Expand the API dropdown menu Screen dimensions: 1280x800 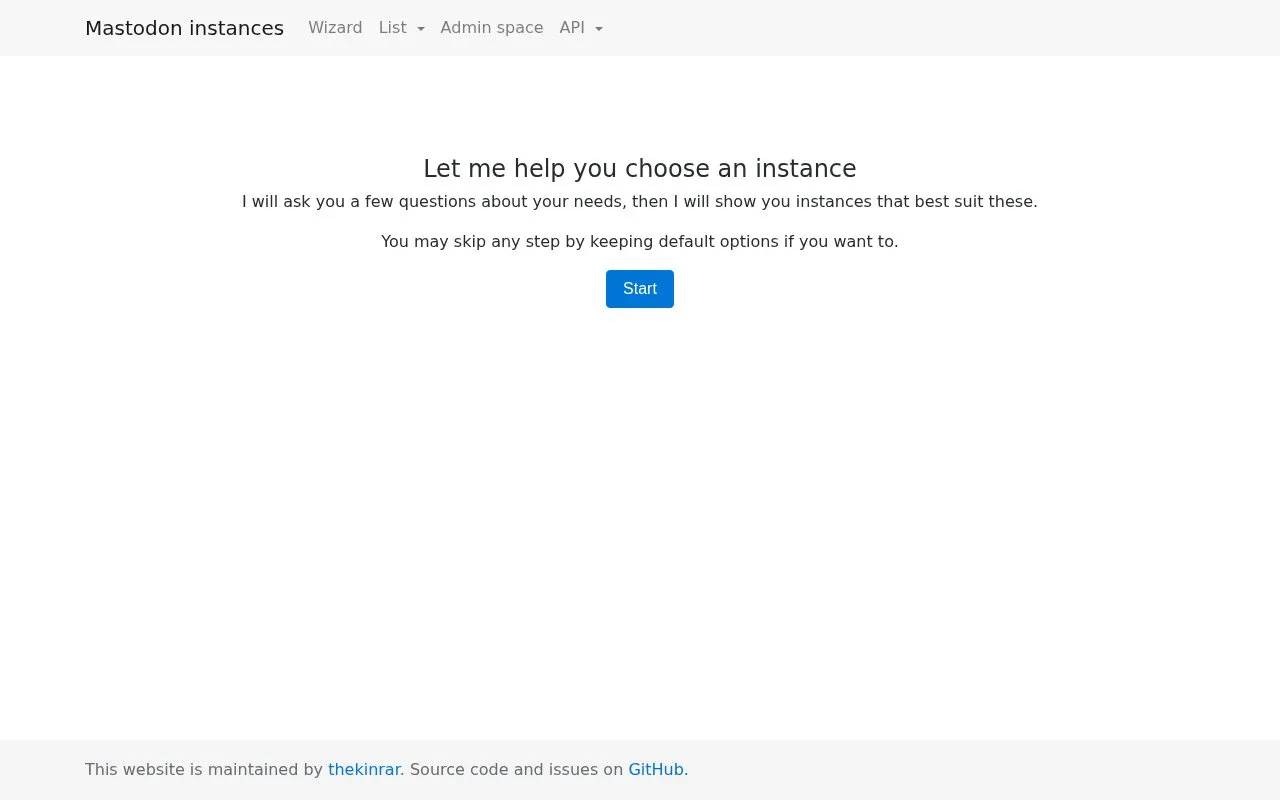point(581,28)
